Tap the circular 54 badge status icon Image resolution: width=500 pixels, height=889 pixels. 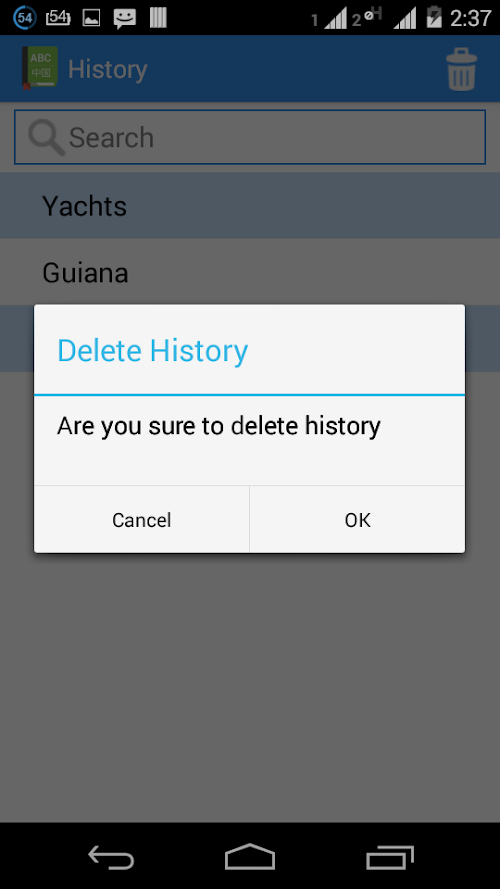pos(24,18)
